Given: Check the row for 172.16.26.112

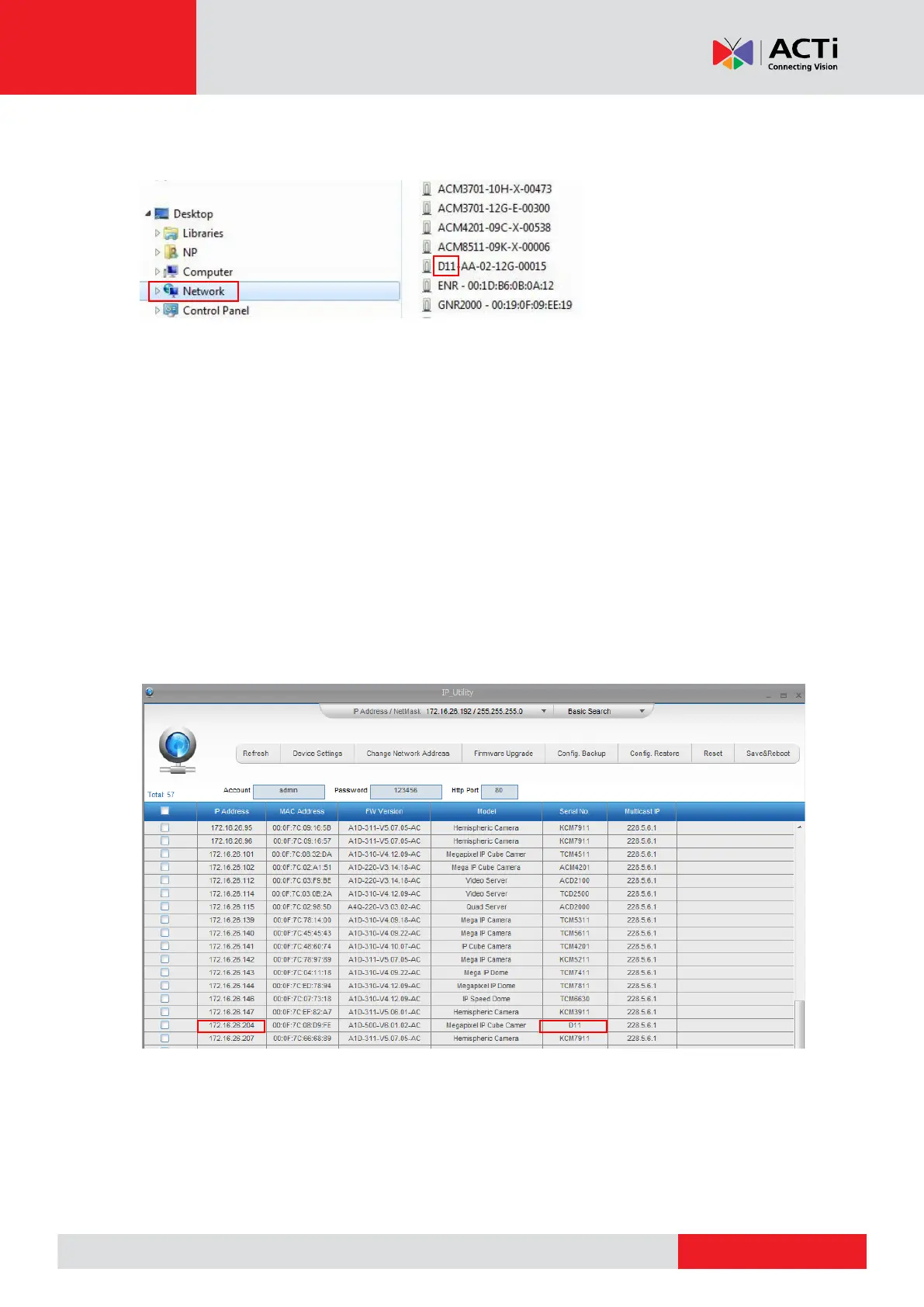Looking at the screenshot, I should tap(164, 881).
